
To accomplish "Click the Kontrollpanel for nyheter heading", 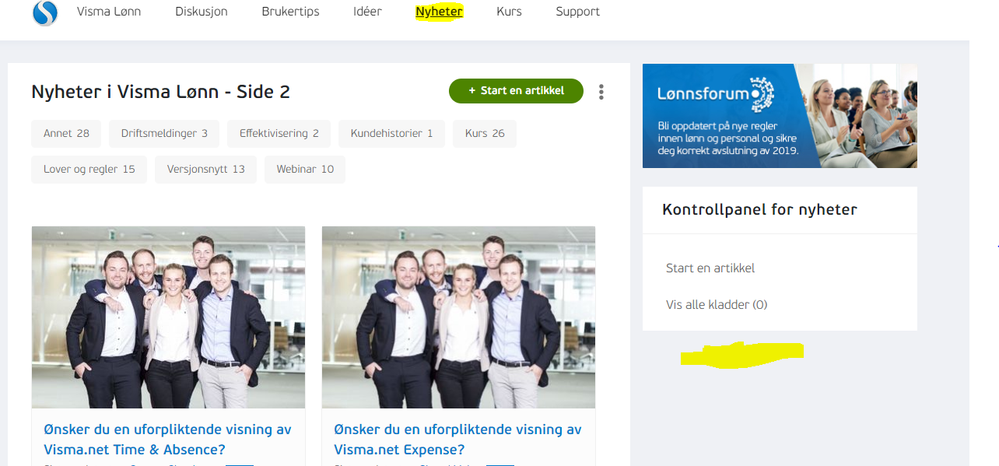I will [x=760, y=210].
